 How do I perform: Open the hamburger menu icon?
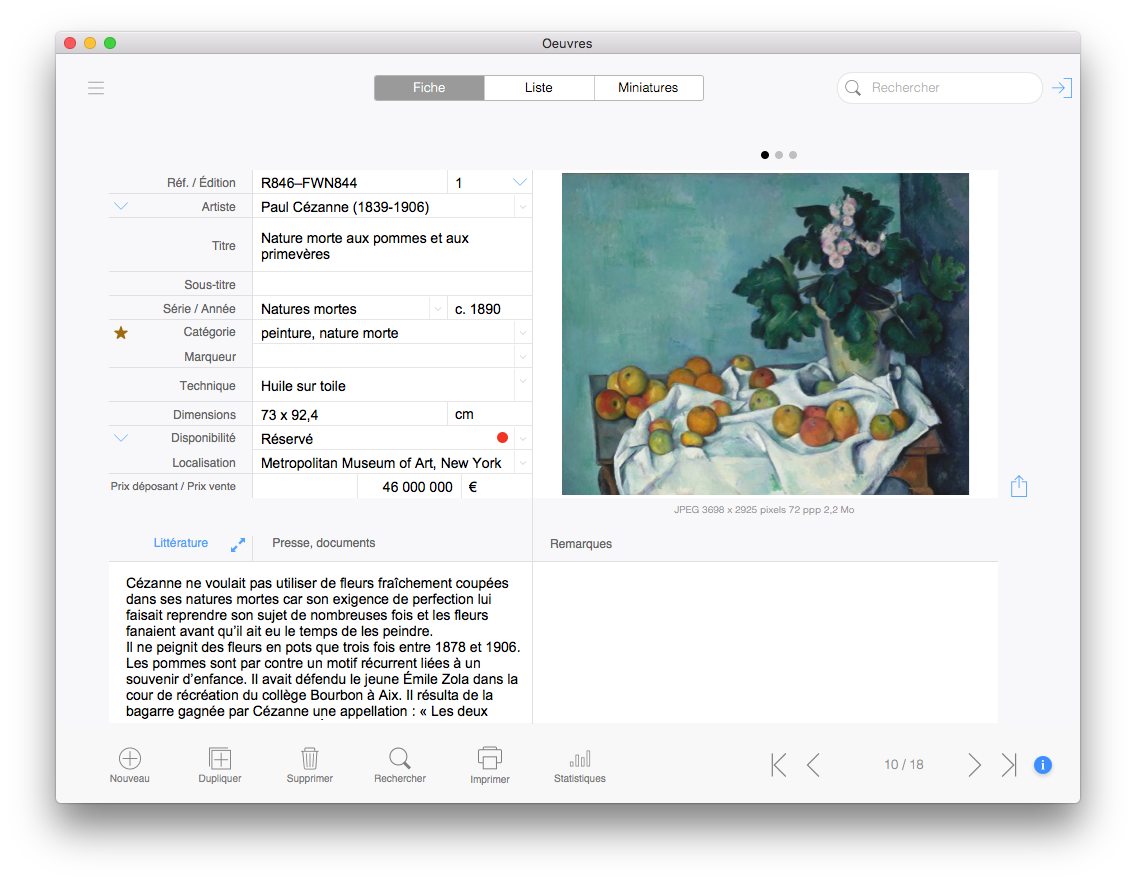click(x=96, y=88)
